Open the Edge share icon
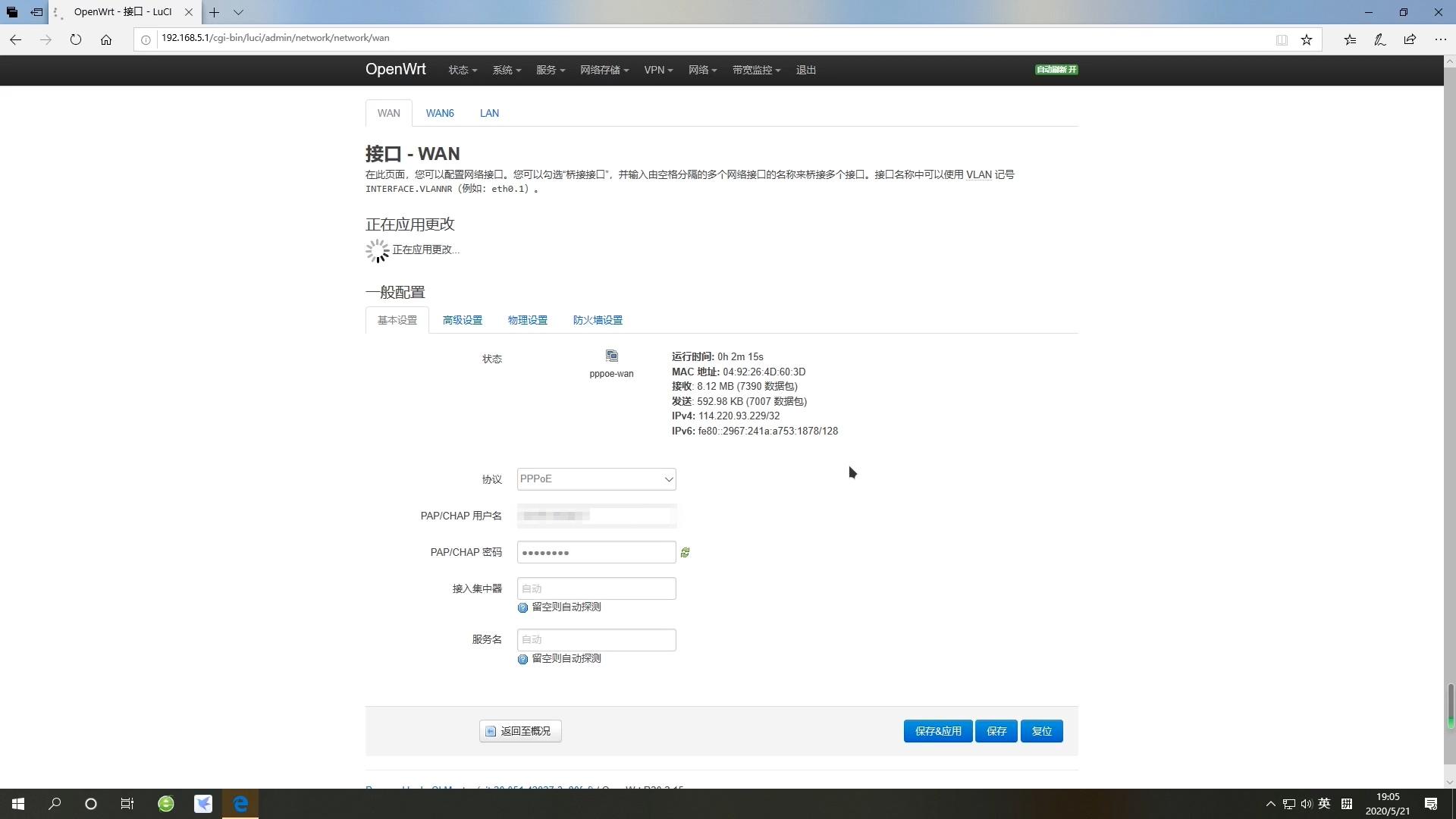This screenshot has width=1456, height=819. click(x=1410, y=39)
